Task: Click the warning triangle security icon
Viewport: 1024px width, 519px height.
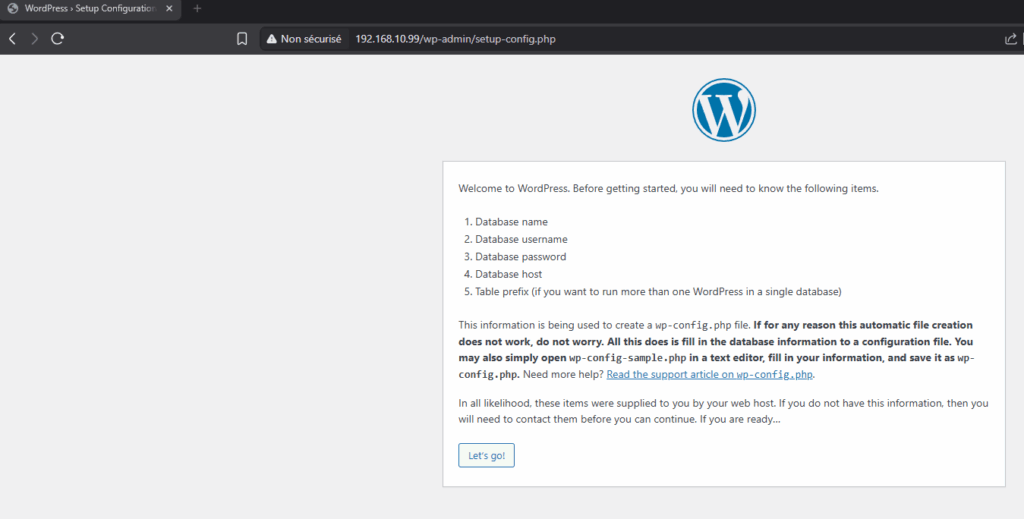Action: tap(270, 39)
